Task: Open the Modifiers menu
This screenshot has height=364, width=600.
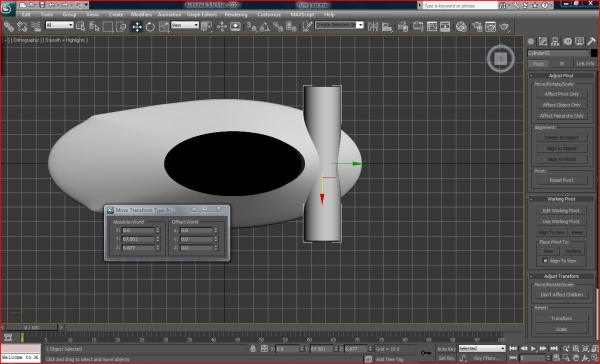Action: (141, 15)
